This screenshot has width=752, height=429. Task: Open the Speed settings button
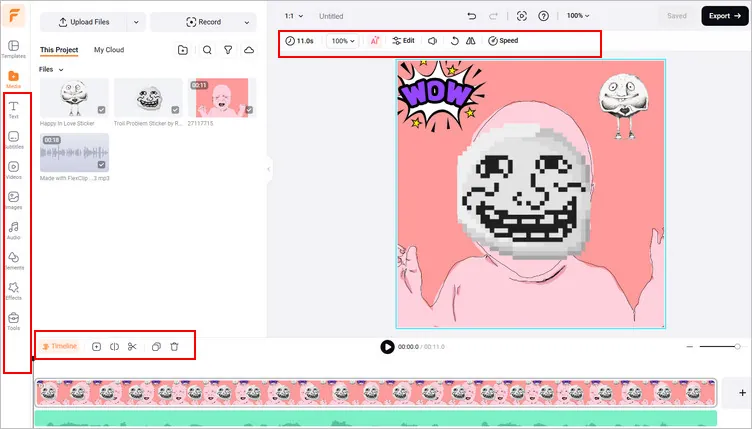point(503,41)
